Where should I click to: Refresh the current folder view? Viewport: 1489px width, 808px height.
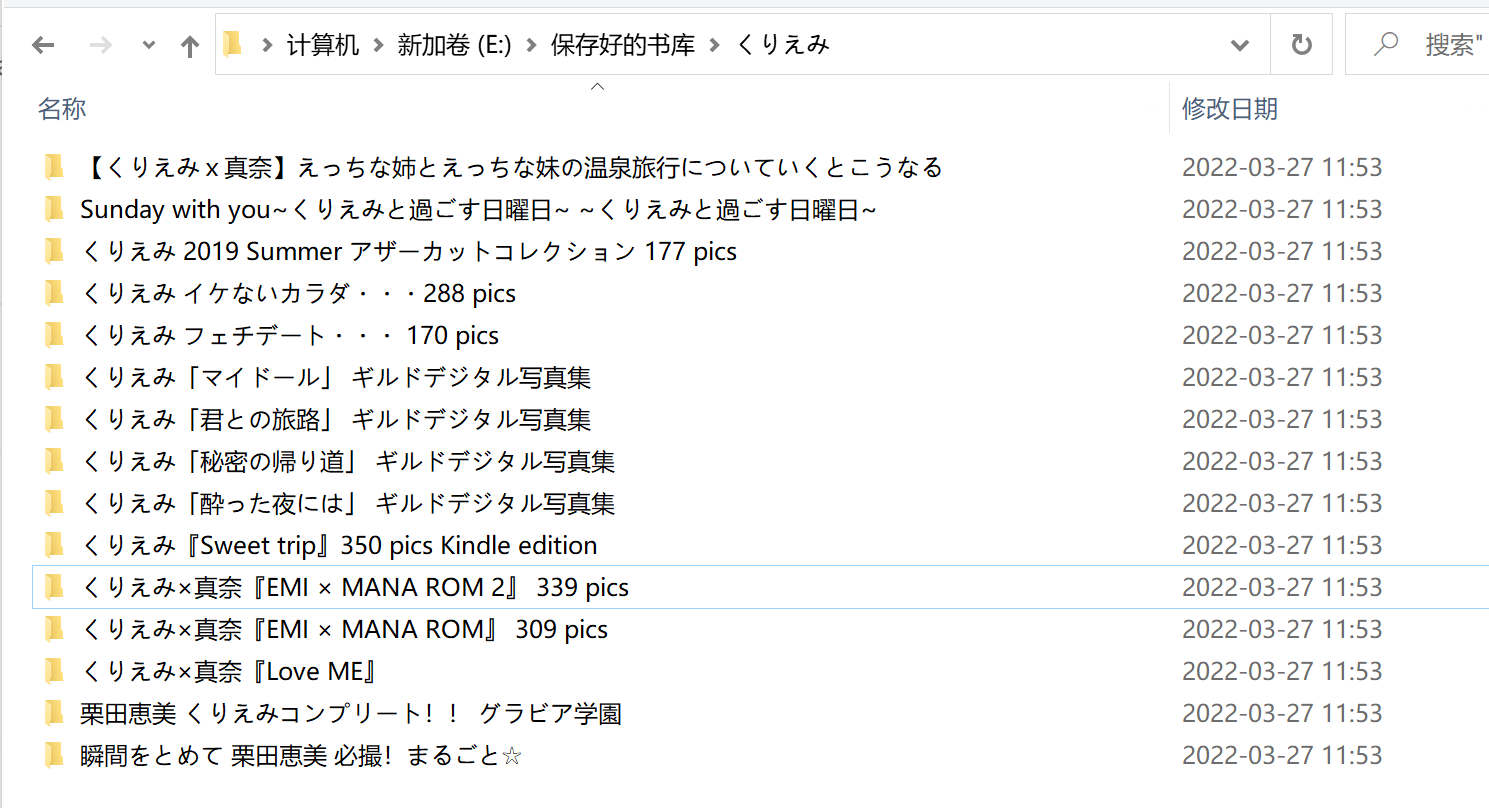click(x=1301, y=45)
